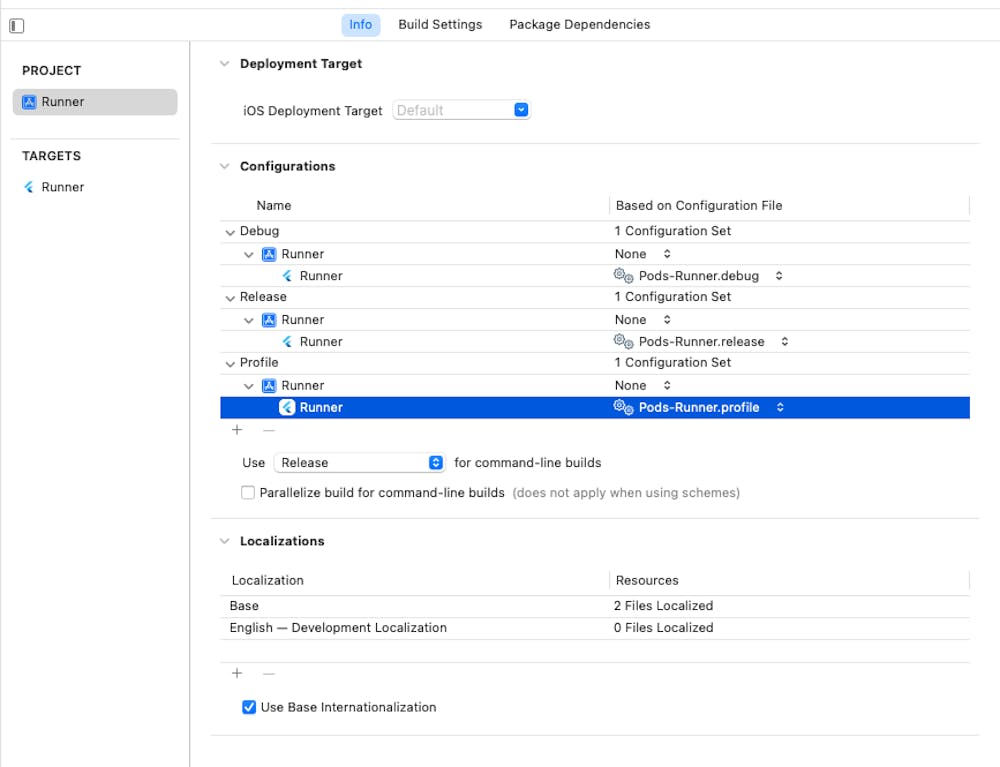Click the plus icon under Configurations
This screenshot has height=767, width=1000.
tap(237, 430)
